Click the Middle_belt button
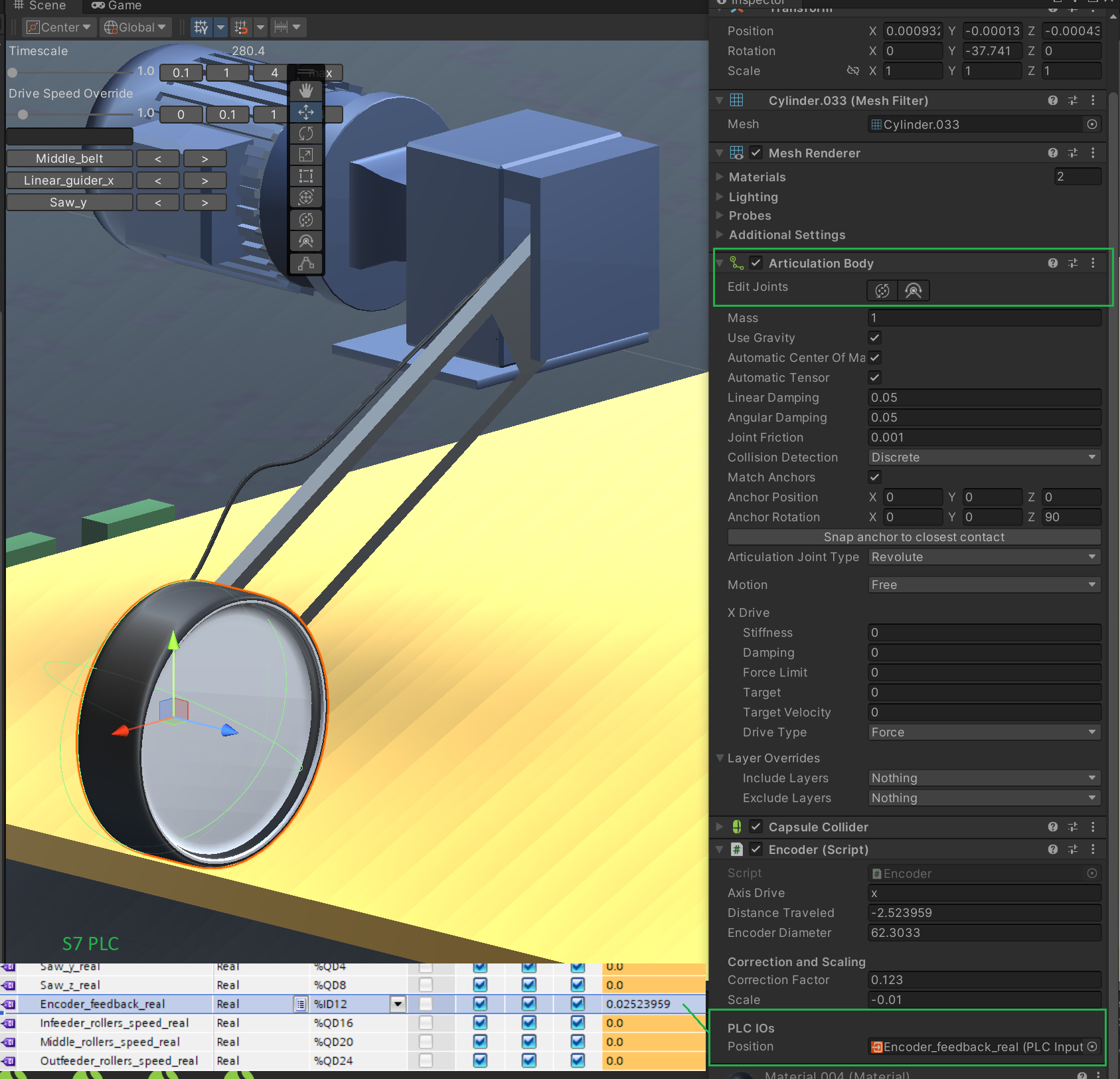 pyautogui.click(x=70, y=159)
